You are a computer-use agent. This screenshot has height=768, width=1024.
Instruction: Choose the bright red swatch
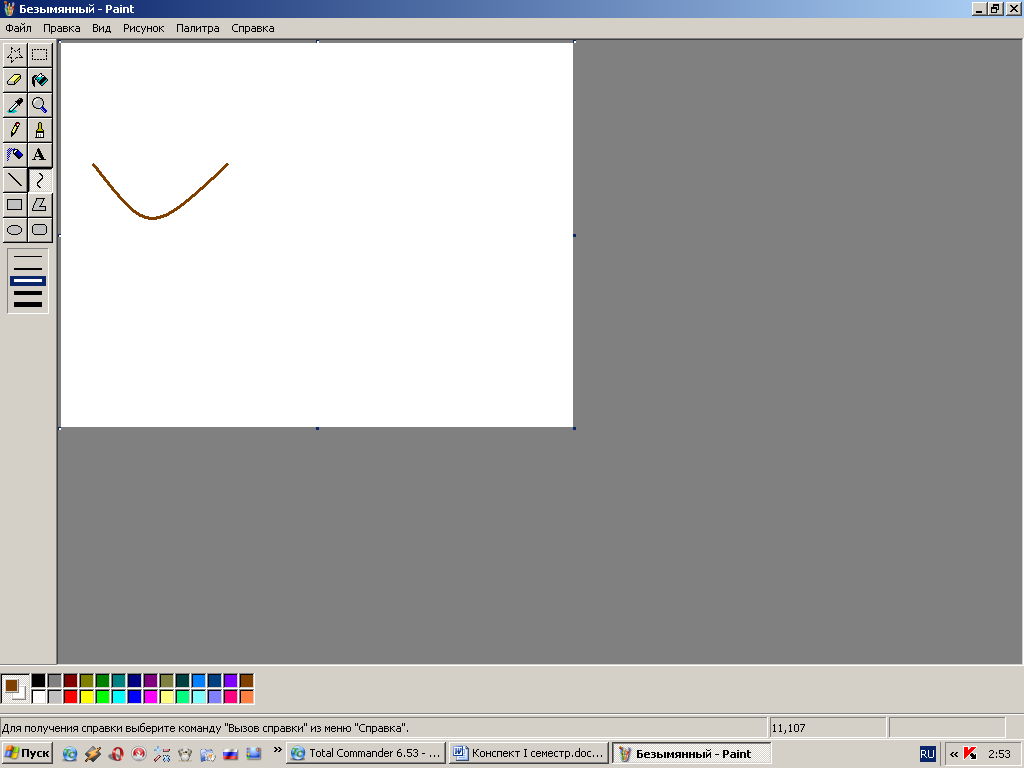[x=71, y=697]
